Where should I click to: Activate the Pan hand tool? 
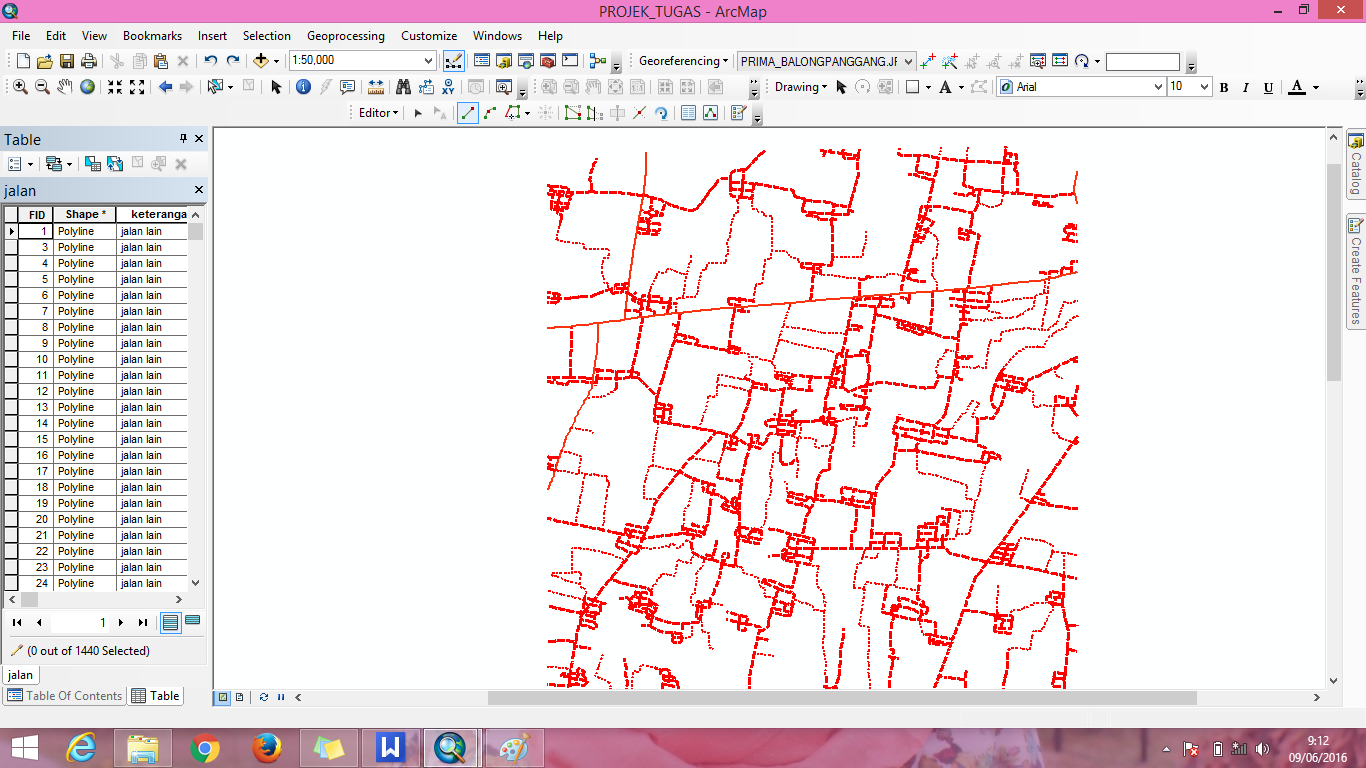coord(65,87)
